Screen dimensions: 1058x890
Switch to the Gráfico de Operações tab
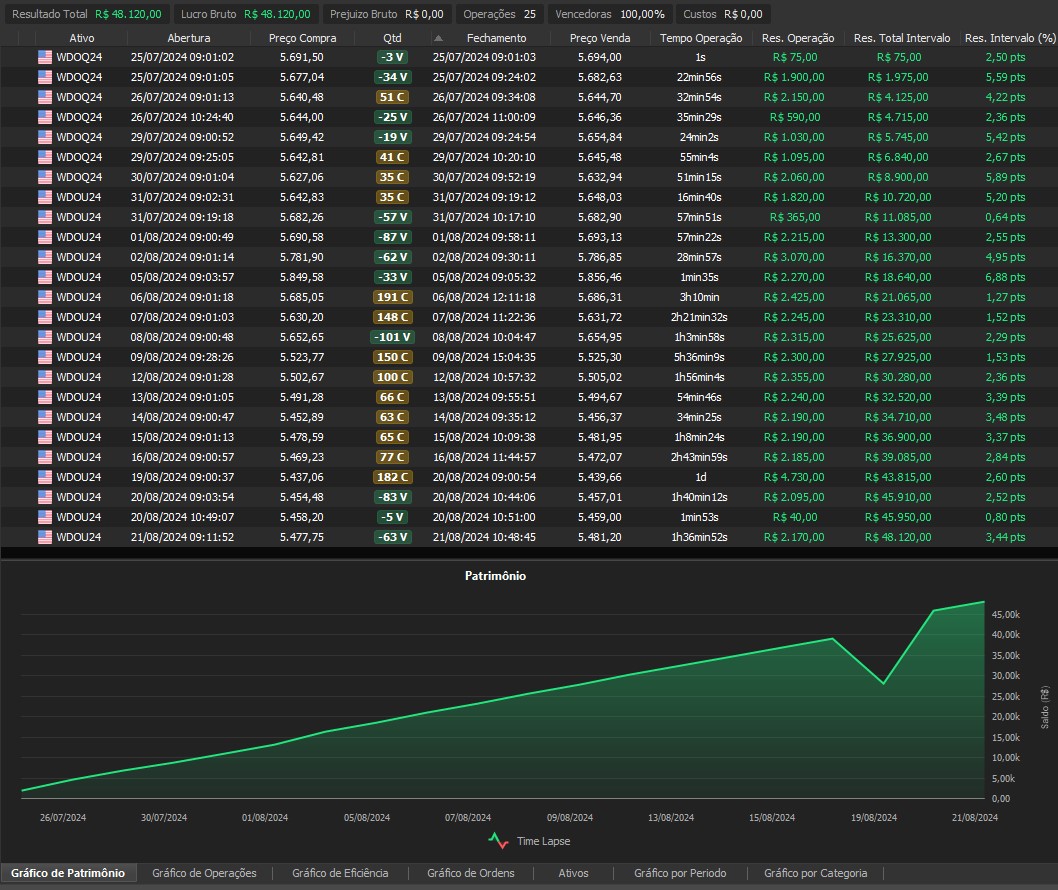(x=204, y=873)
